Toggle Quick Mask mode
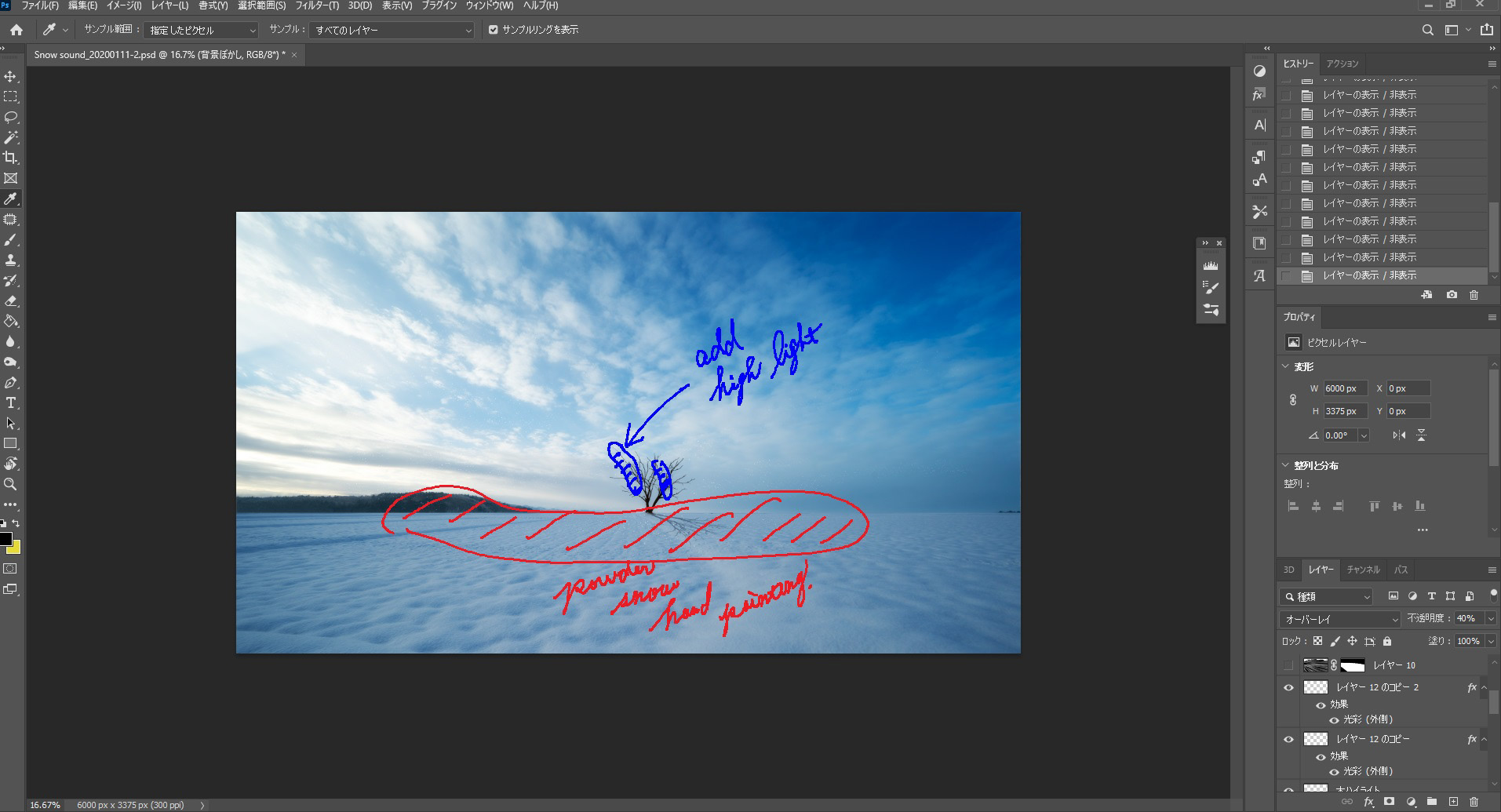 pos(11,568)
